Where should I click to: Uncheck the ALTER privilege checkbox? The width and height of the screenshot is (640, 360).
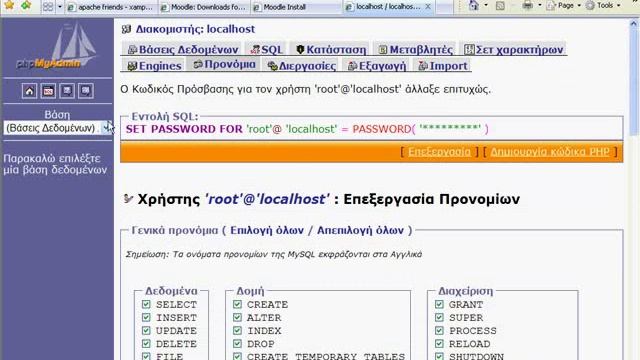click(x=237, y=317)
